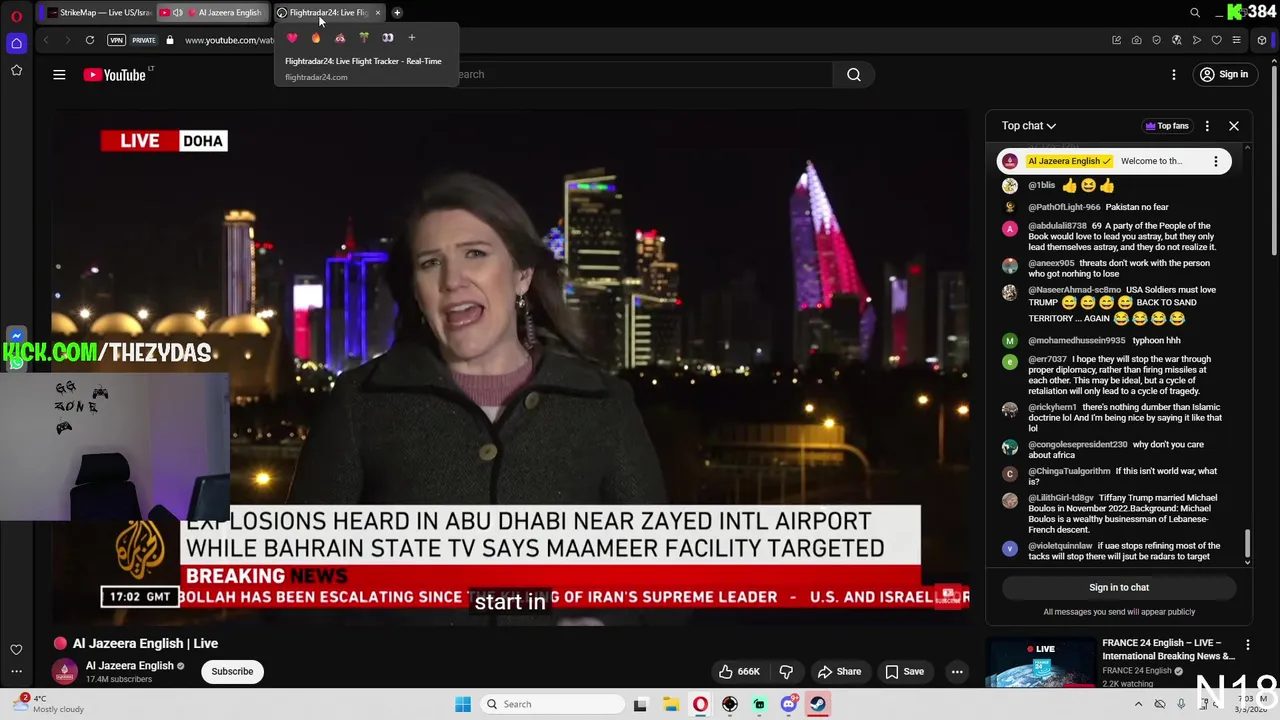Viewport: 1280px width, 720px height.
Task: Click the Opera sidebar home icon
Action: 16,43
